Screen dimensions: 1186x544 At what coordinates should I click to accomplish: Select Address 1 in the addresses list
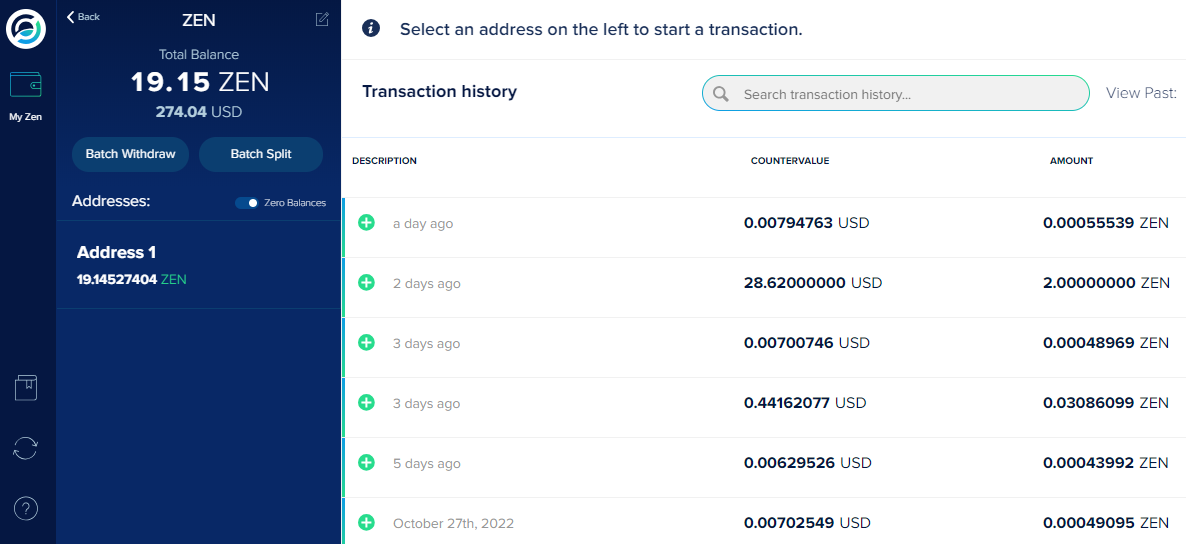pyautogui.click(x=199, y=265)
